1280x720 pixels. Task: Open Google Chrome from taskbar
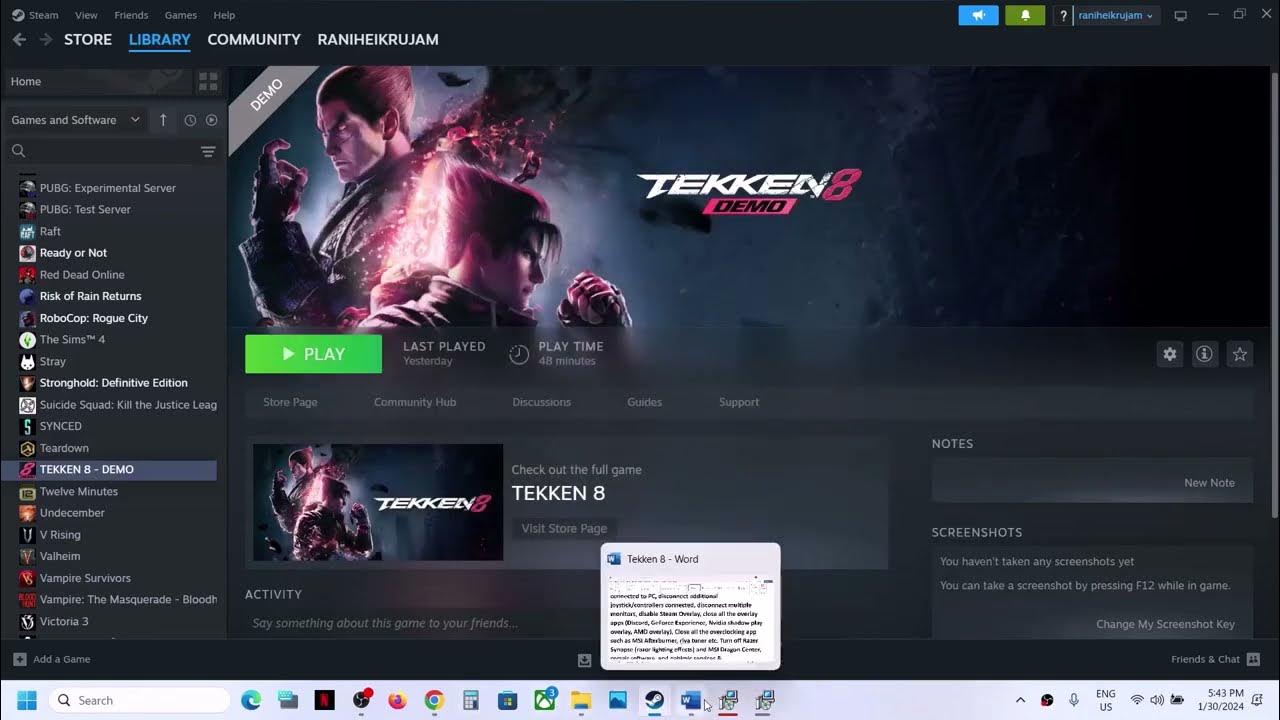coord(434,700)
